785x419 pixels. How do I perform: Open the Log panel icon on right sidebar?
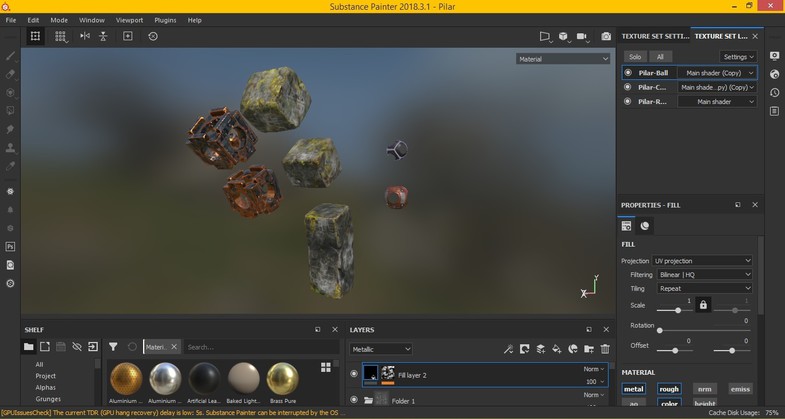tap(774, 111)
